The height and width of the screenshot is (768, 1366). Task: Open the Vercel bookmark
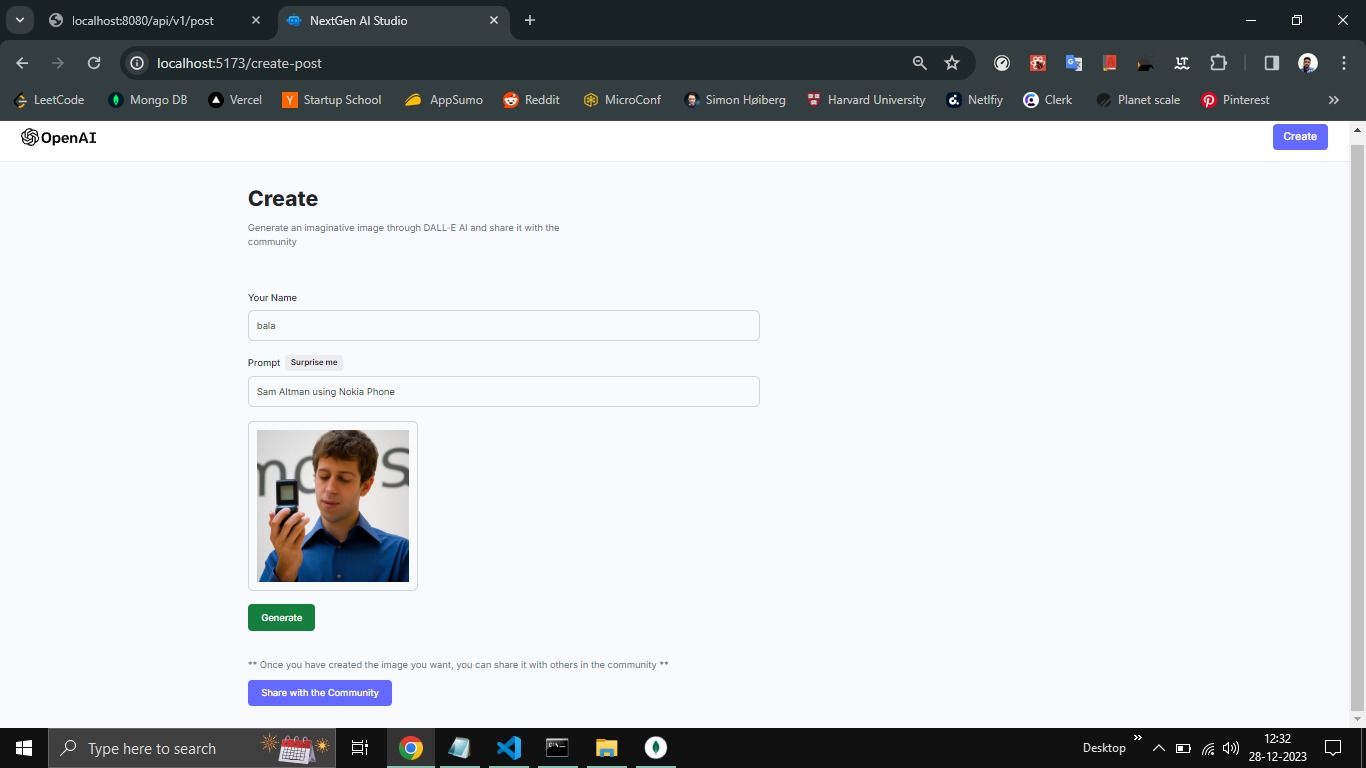[235, 100]
